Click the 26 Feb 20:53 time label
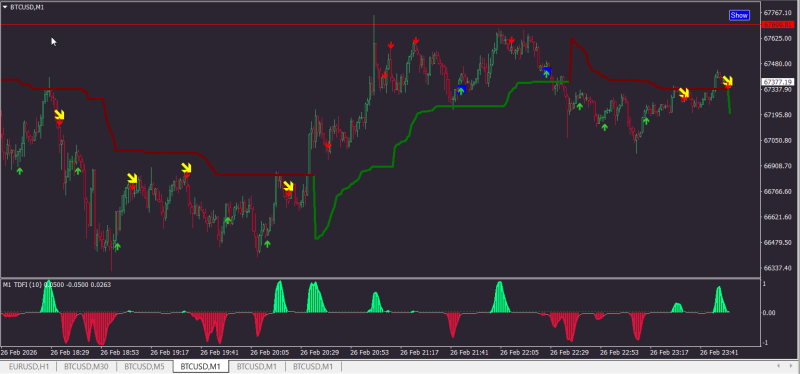Screen dimensions: 800x374 pos(370,352)
